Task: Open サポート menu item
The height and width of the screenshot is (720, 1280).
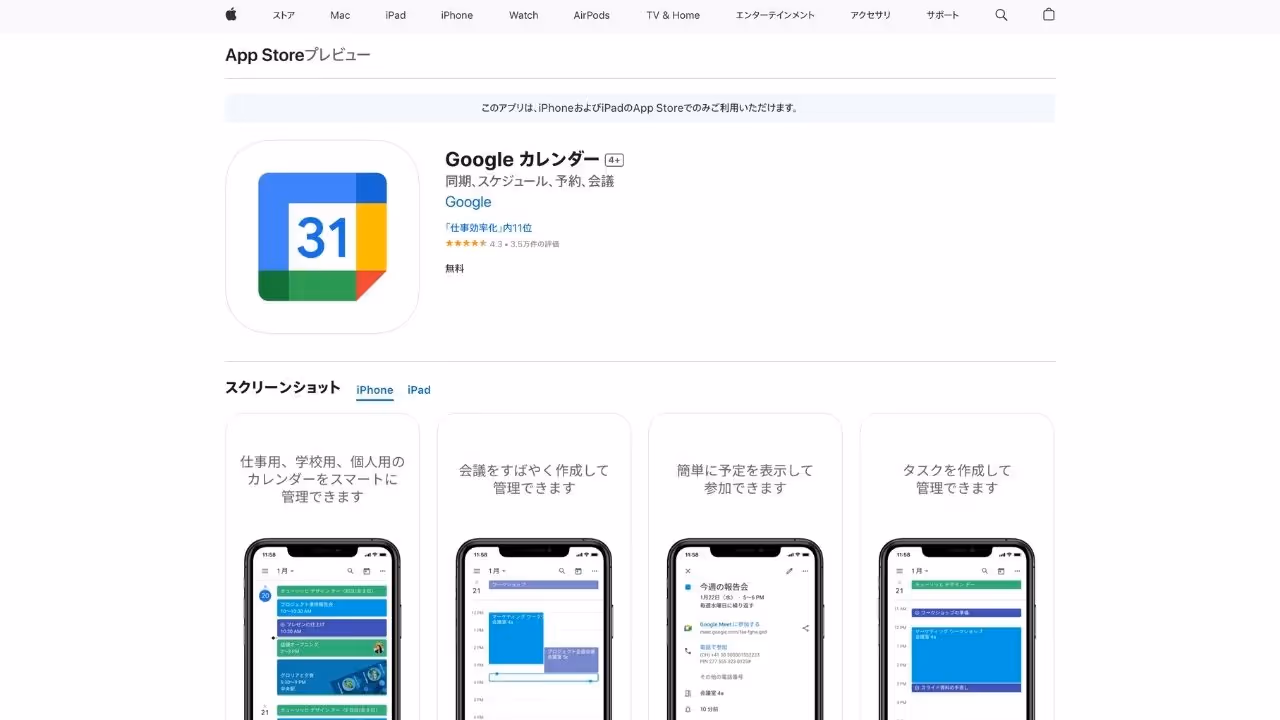Action: tap(942, 15)
